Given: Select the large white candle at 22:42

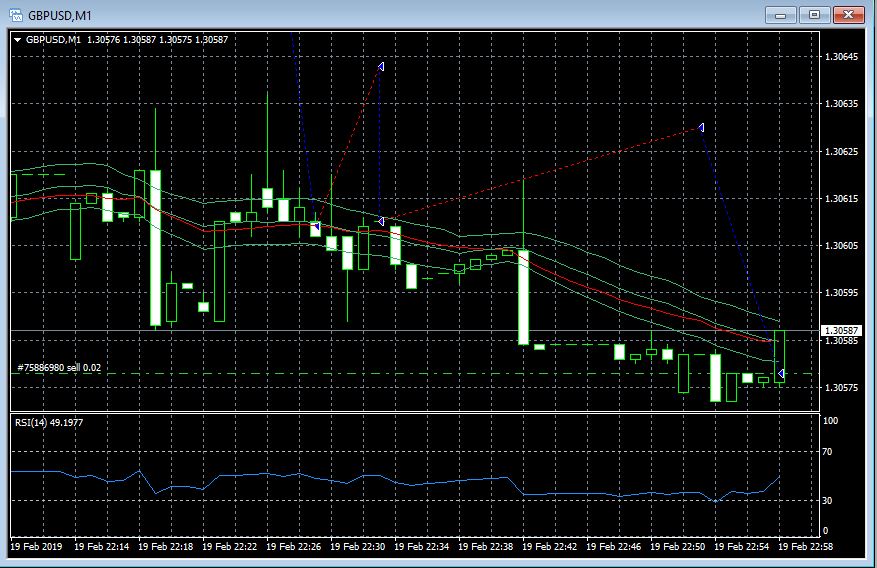Looking at the screenshot, I should pyautogui.click(x=524, y=297).
